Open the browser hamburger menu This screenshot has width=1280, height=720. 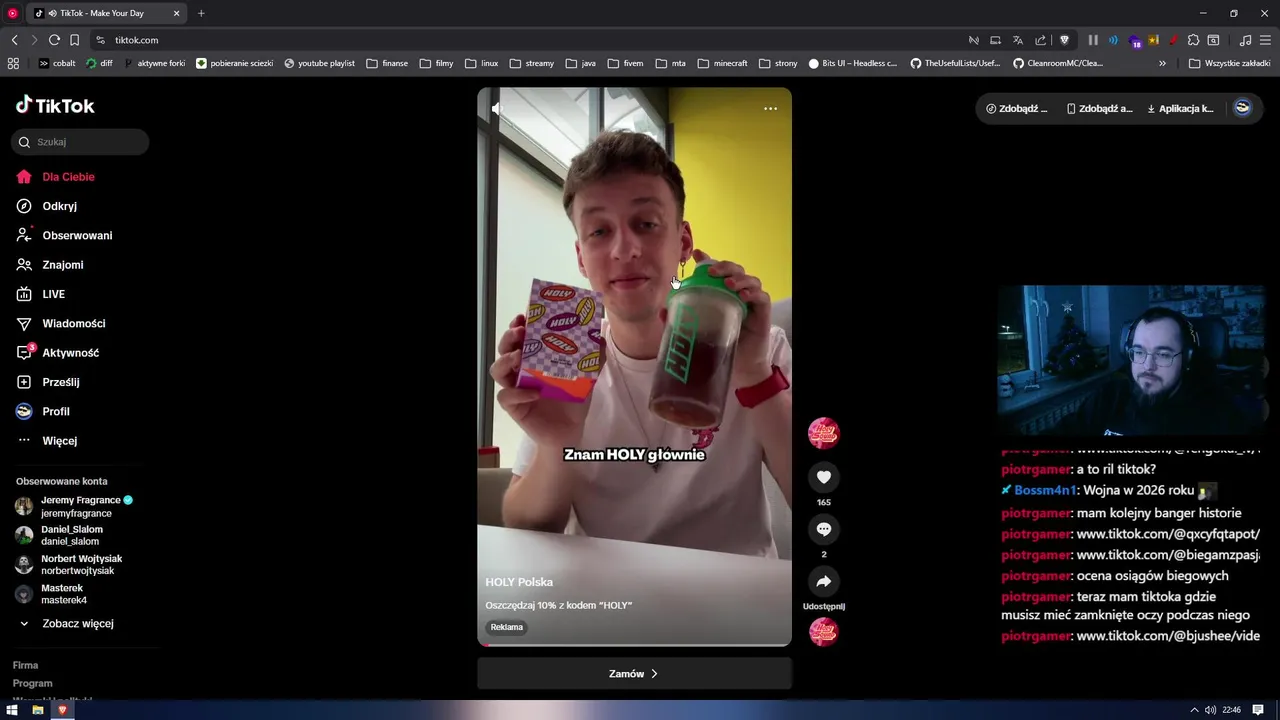pyautogui.click(x=1266, y=40)
